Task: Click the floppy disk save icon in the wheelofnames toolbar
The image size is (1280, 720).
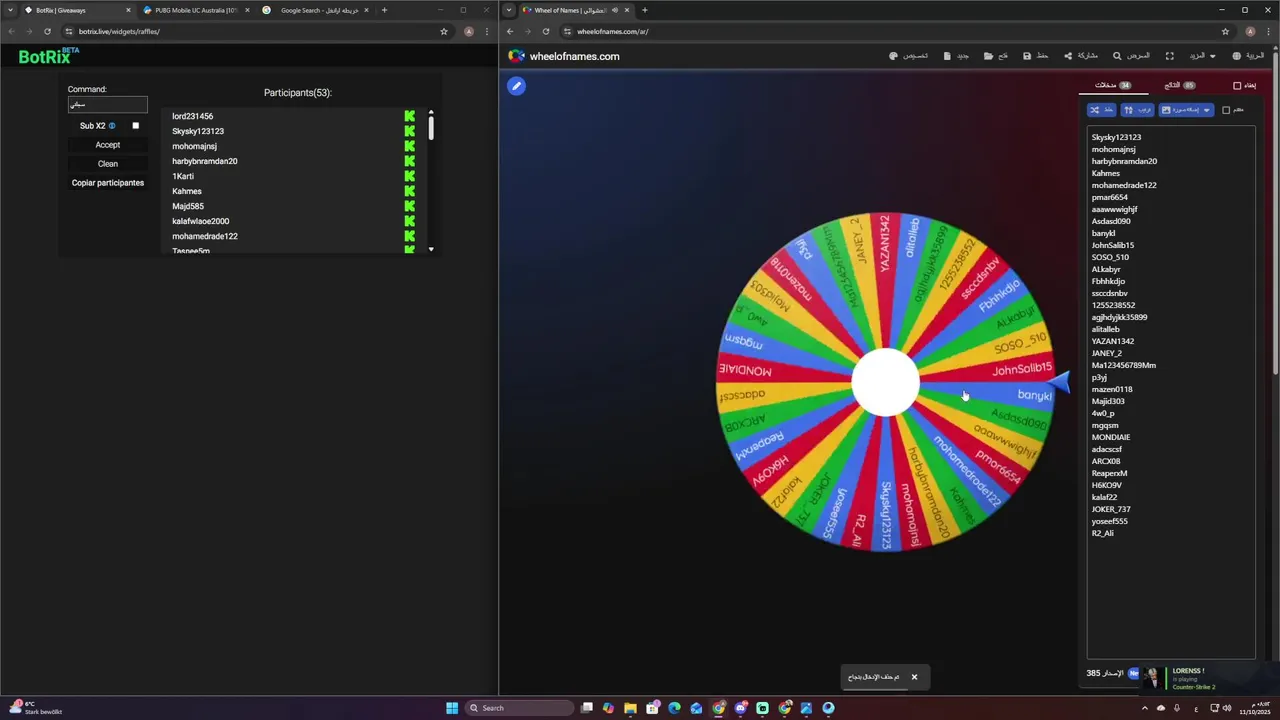Action: click(x=1027, y=56)
